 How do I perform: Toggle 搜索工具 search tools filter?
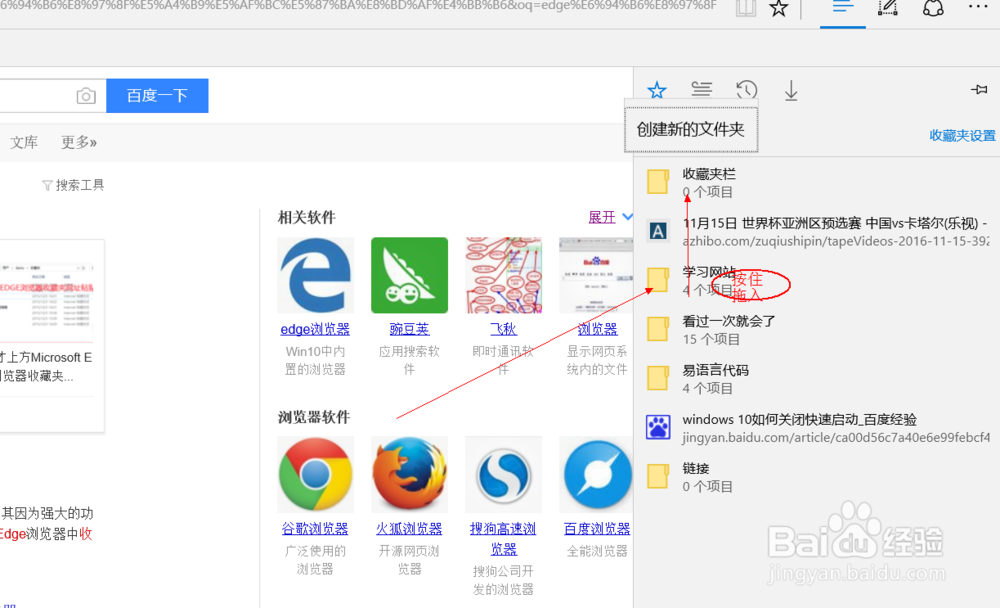coord(73,184)
